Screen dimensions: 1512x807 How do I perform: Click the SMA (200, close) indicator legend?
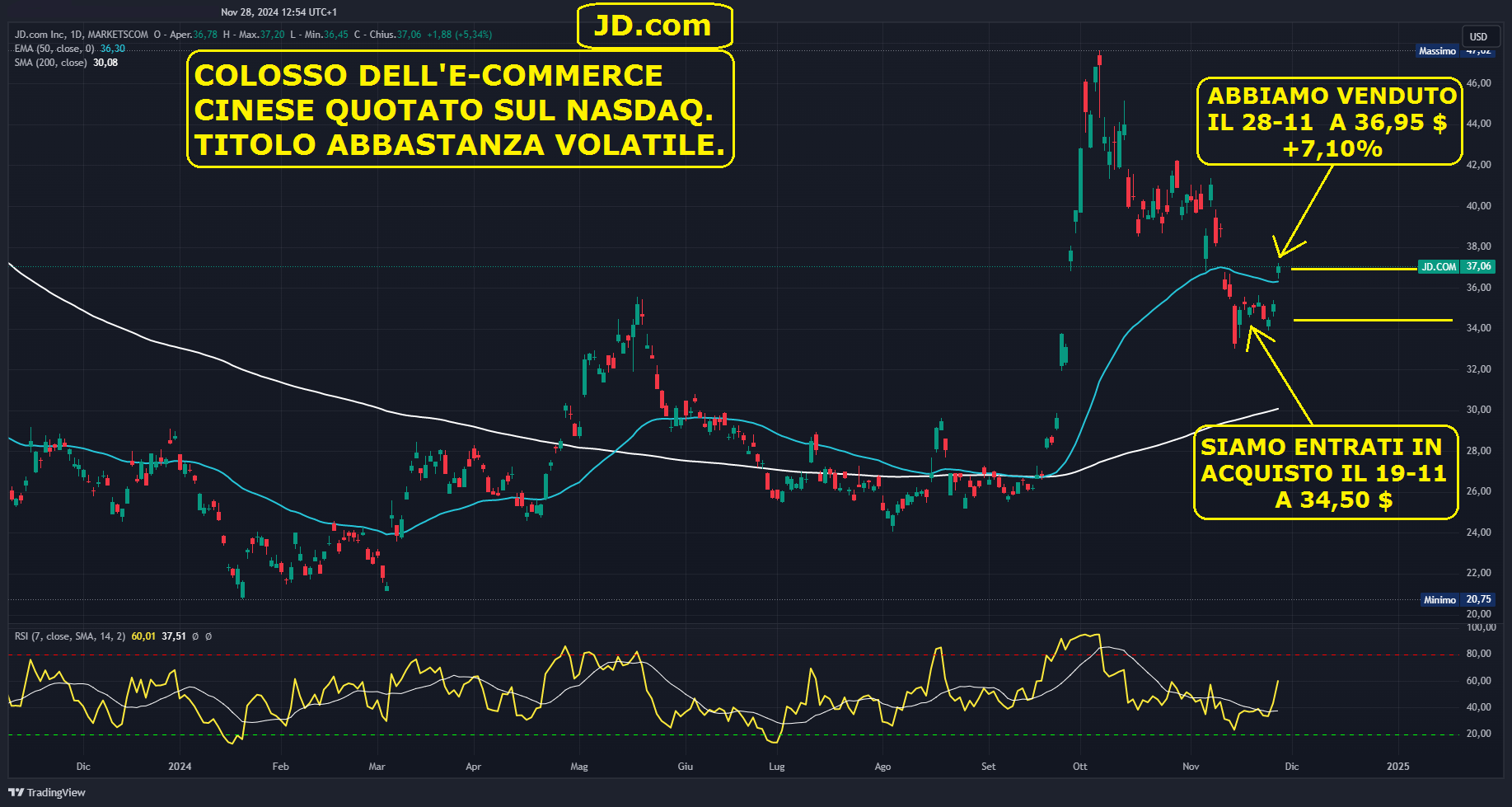pyautogui.click(x=50, y=63)
